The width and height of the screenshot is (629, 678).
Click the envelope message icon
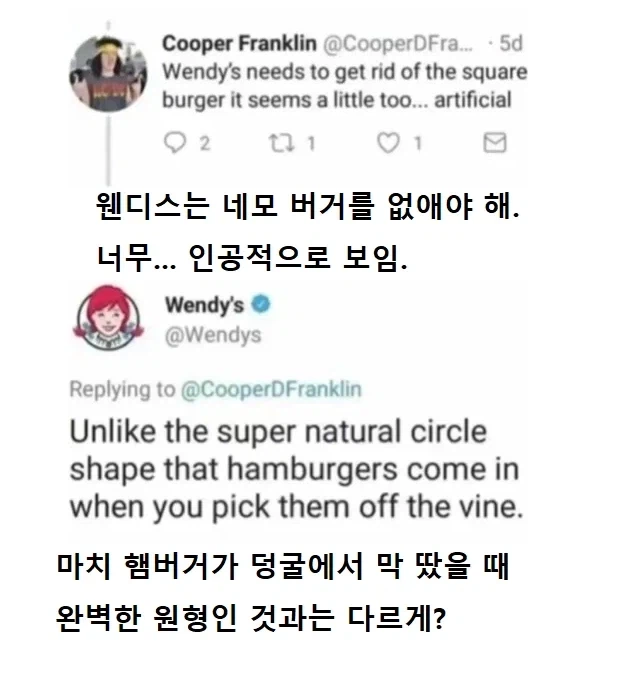[493, 144]
